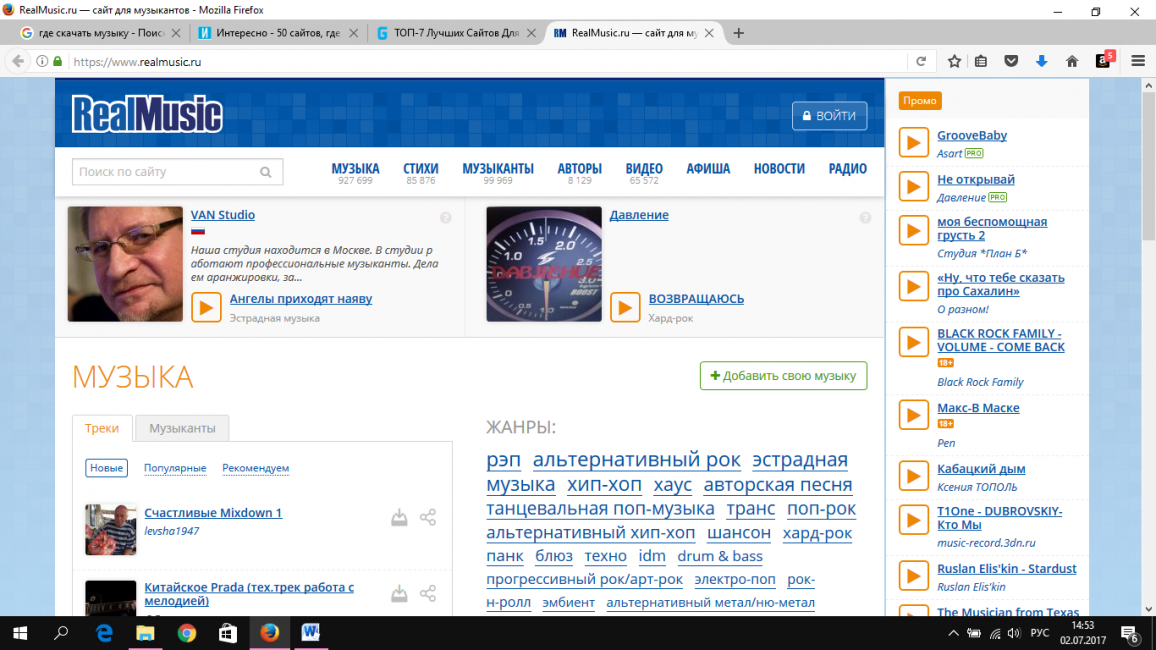The height and width of the screenshot is (650, 1156).
Task: Filter tracks by Популярные
Action: tap(175, 468)
